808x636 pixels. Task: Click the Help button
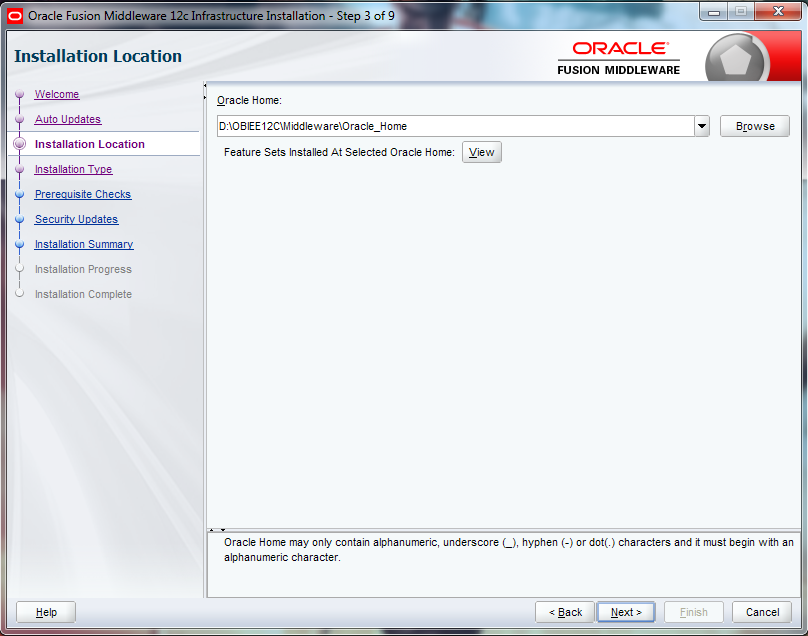[x=46, y=612]
